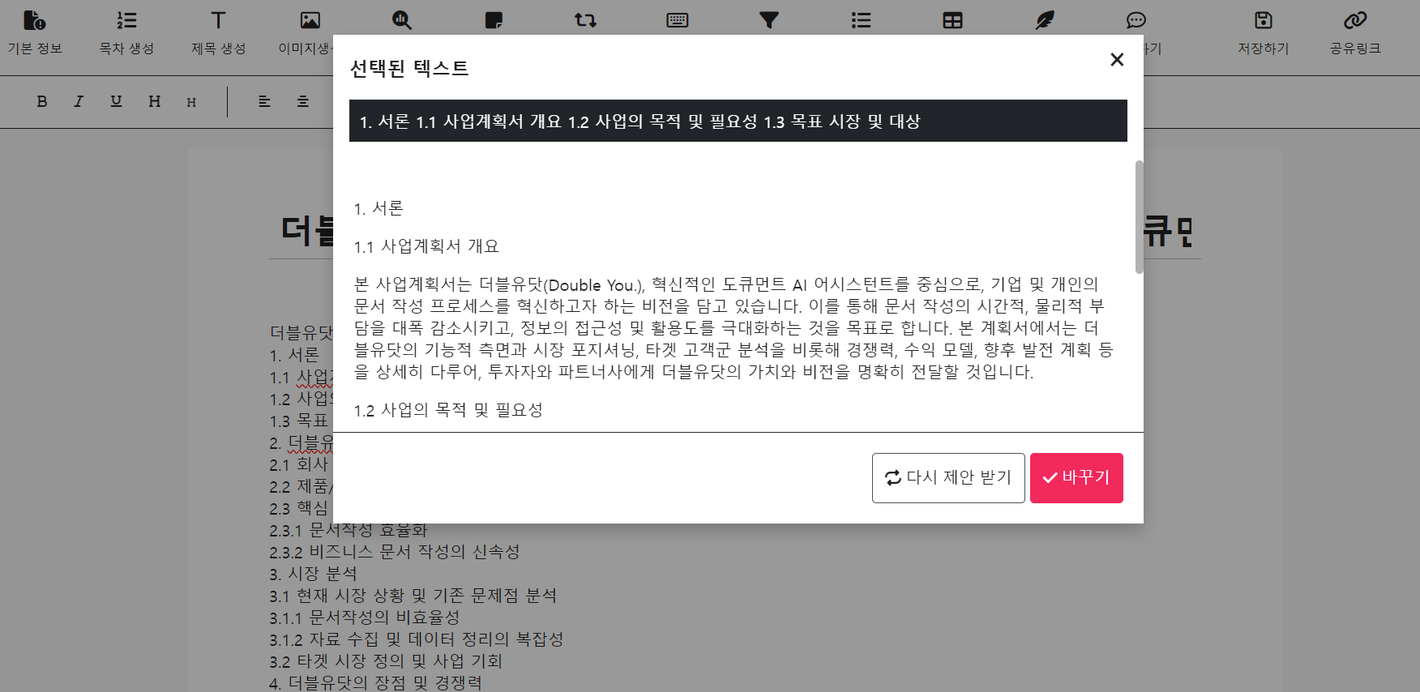Open the 이미지생성 picture tool

(310, 33)
